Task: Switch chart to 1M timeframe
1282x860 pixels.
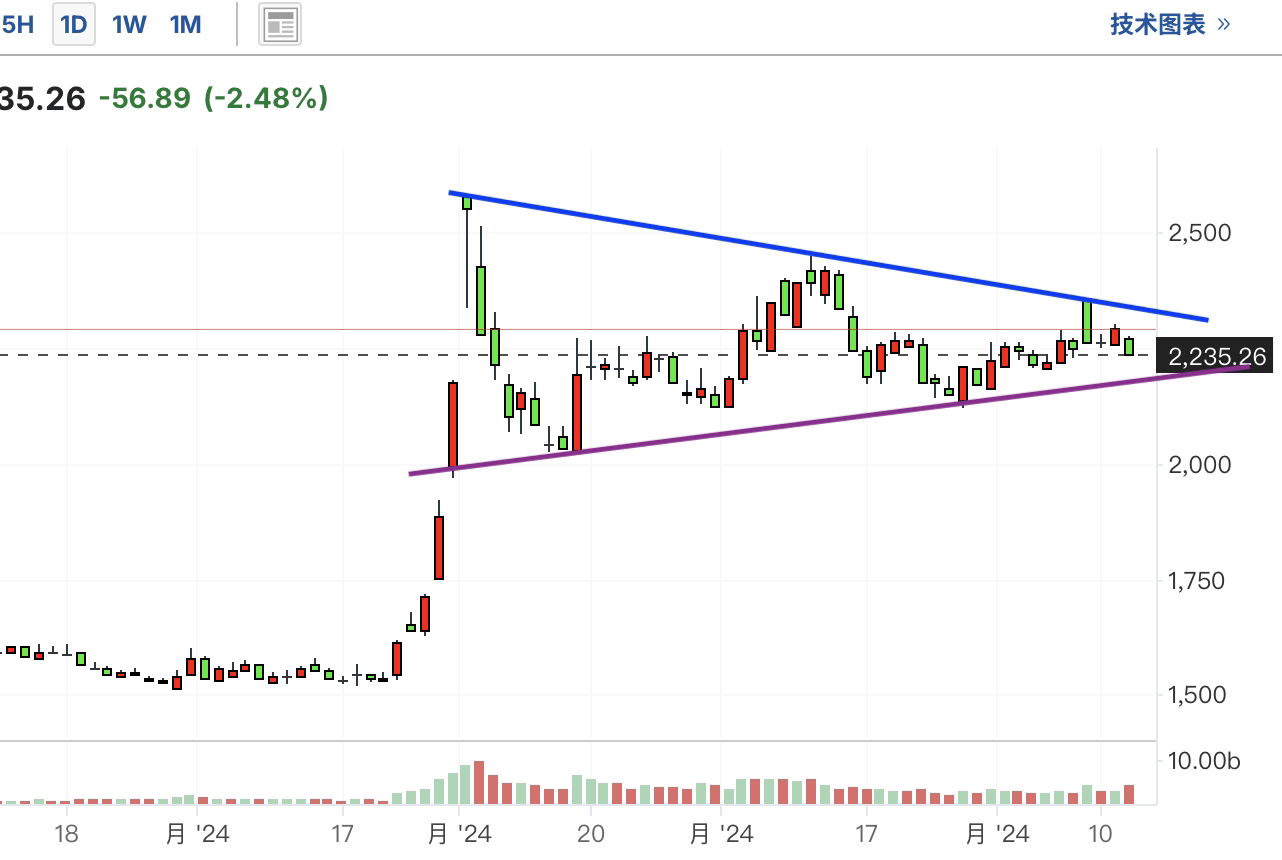Action: [186, 25]
